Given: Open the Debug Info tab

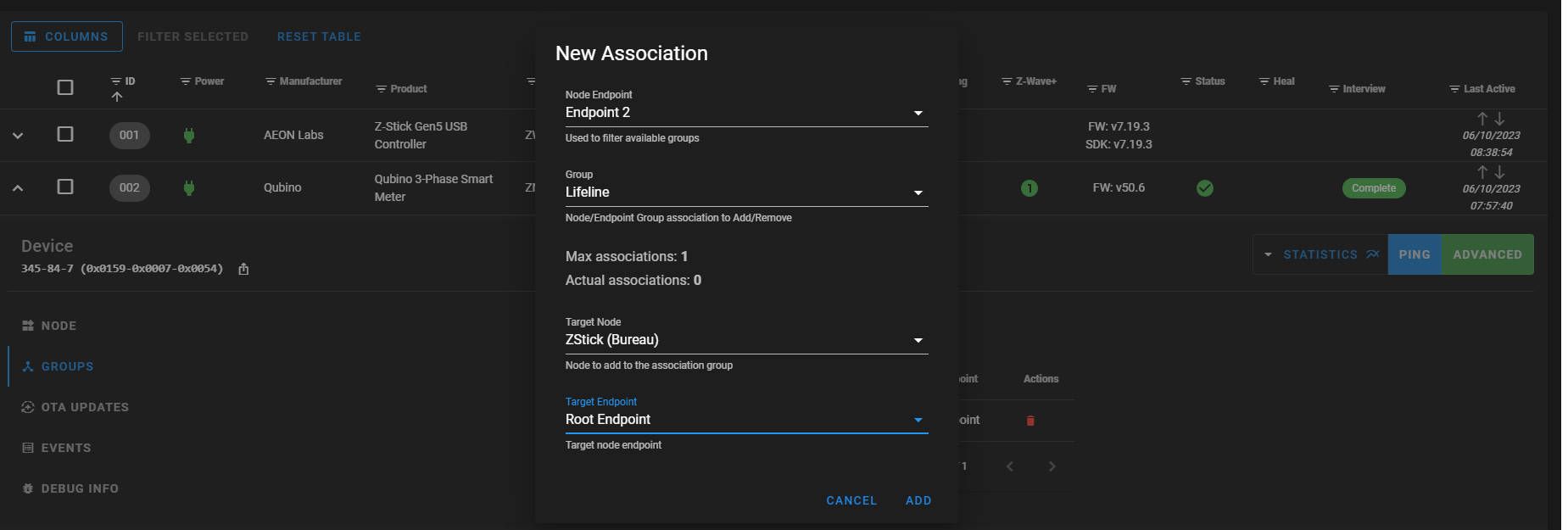Looking at the screenshot, I should [80, 488].
